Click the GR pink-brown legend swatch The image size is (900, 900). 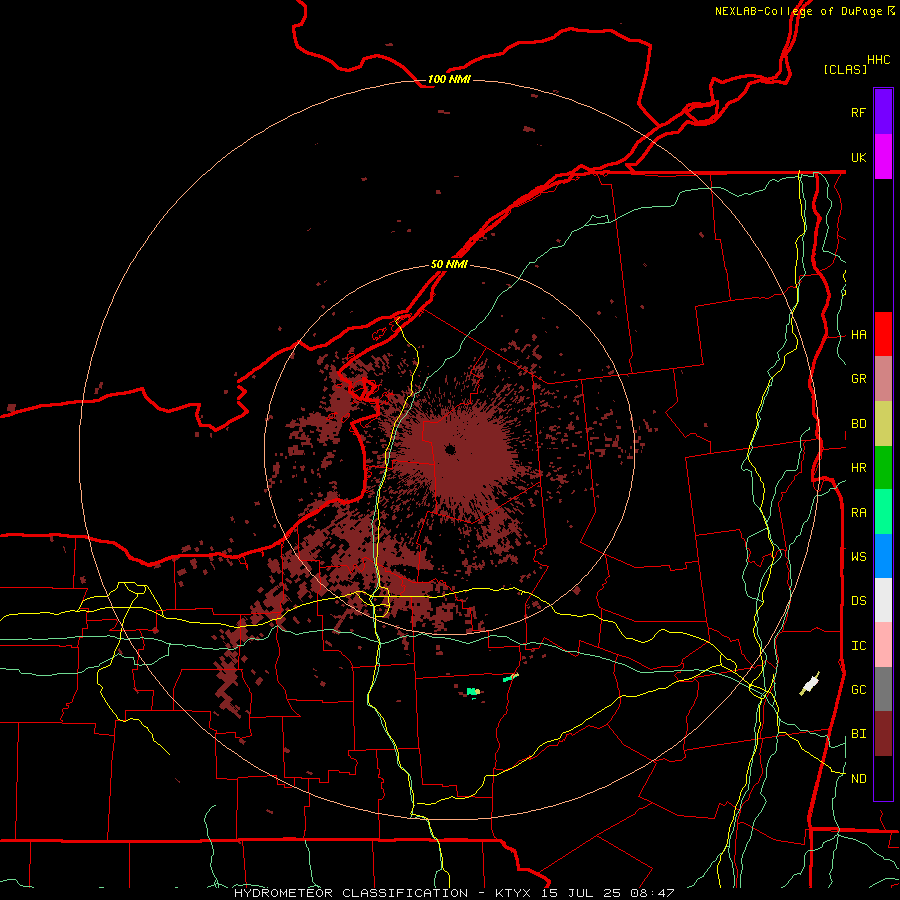coord(883,379)
